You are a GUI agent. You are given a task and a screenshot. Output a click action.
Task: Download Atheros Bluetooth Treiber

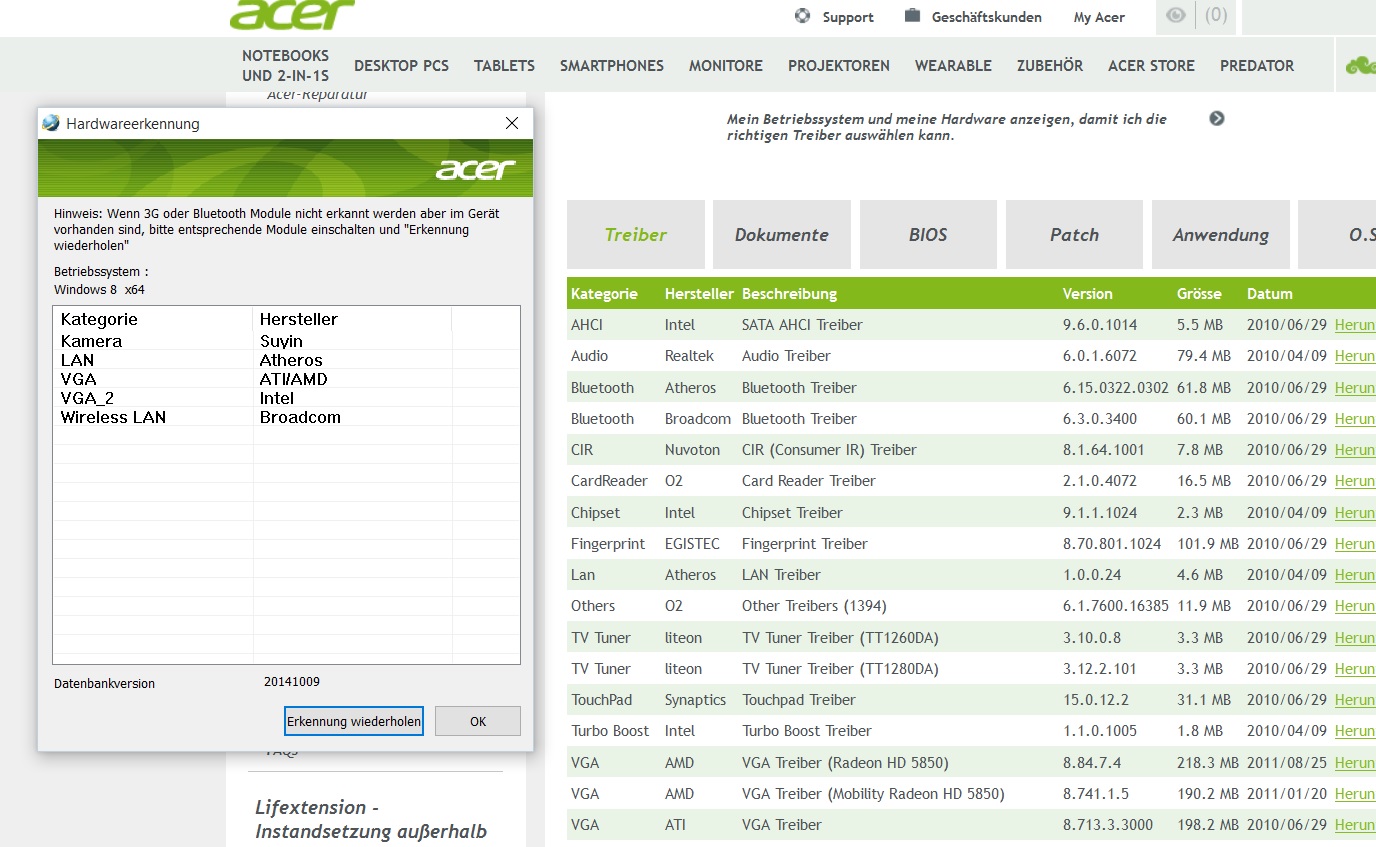pyautogui.click(x=1355, y=388)
